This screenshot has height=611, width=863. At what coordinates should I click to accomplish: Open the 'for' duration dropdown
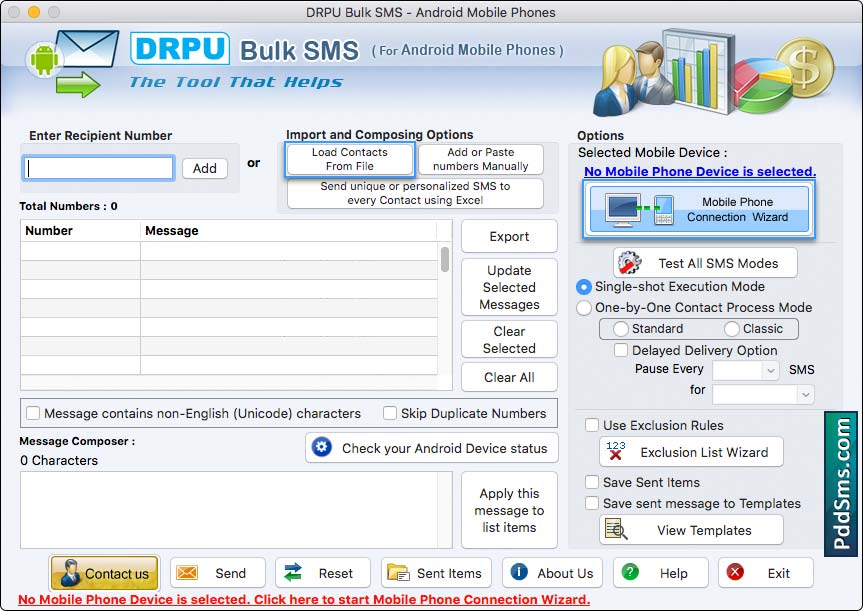763,394
